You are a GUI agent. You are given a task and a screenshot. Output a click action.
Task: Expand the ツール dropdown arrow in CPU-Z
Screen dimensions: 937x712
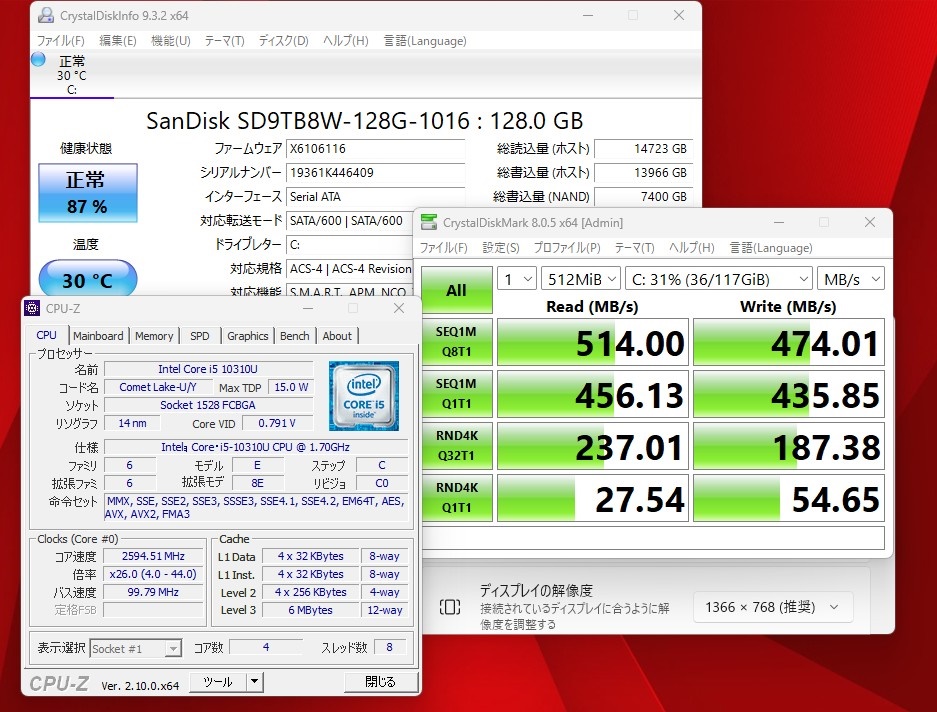256,682
